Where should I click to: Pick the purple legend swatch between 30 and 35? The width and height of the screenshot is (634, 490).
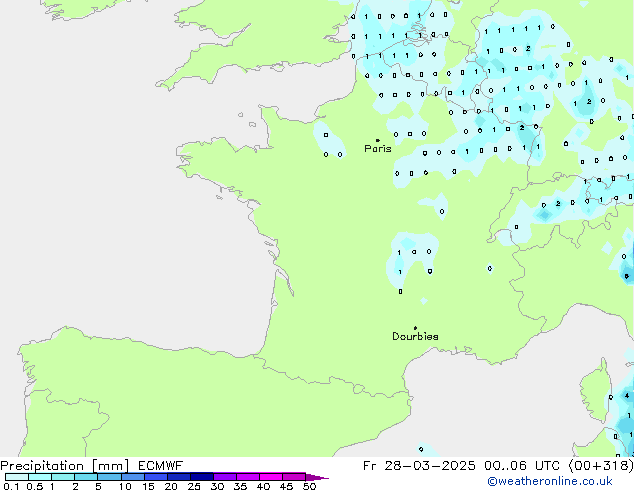[x=224, y=477]
